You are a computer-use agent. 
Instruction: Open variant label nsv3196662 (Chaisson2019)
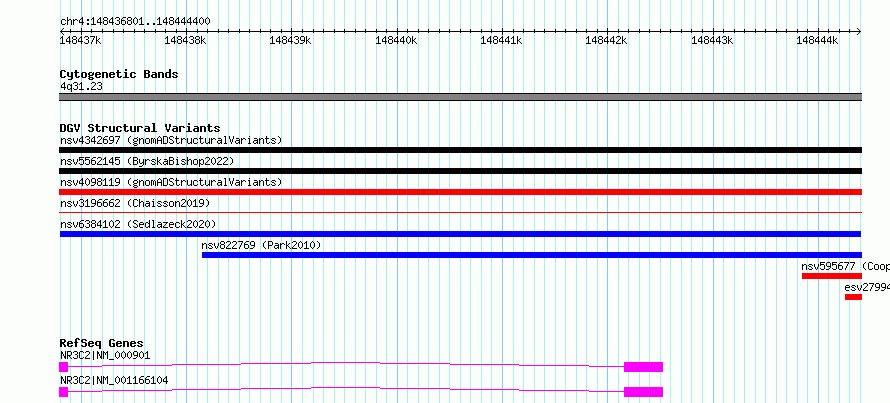(135, 203)
